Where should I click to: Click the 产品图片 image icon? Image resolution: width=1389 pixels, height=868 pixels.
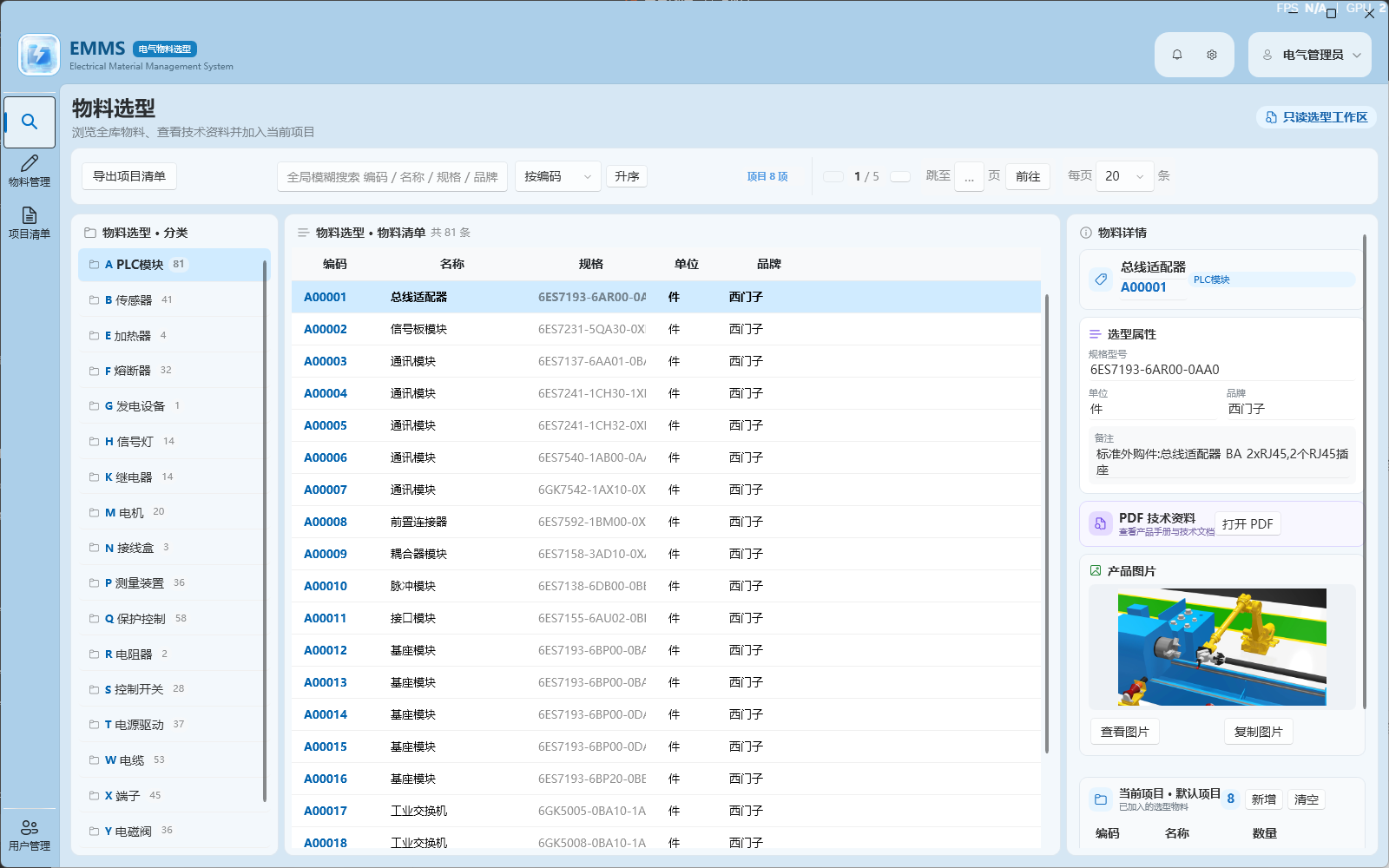(1096, 571)
